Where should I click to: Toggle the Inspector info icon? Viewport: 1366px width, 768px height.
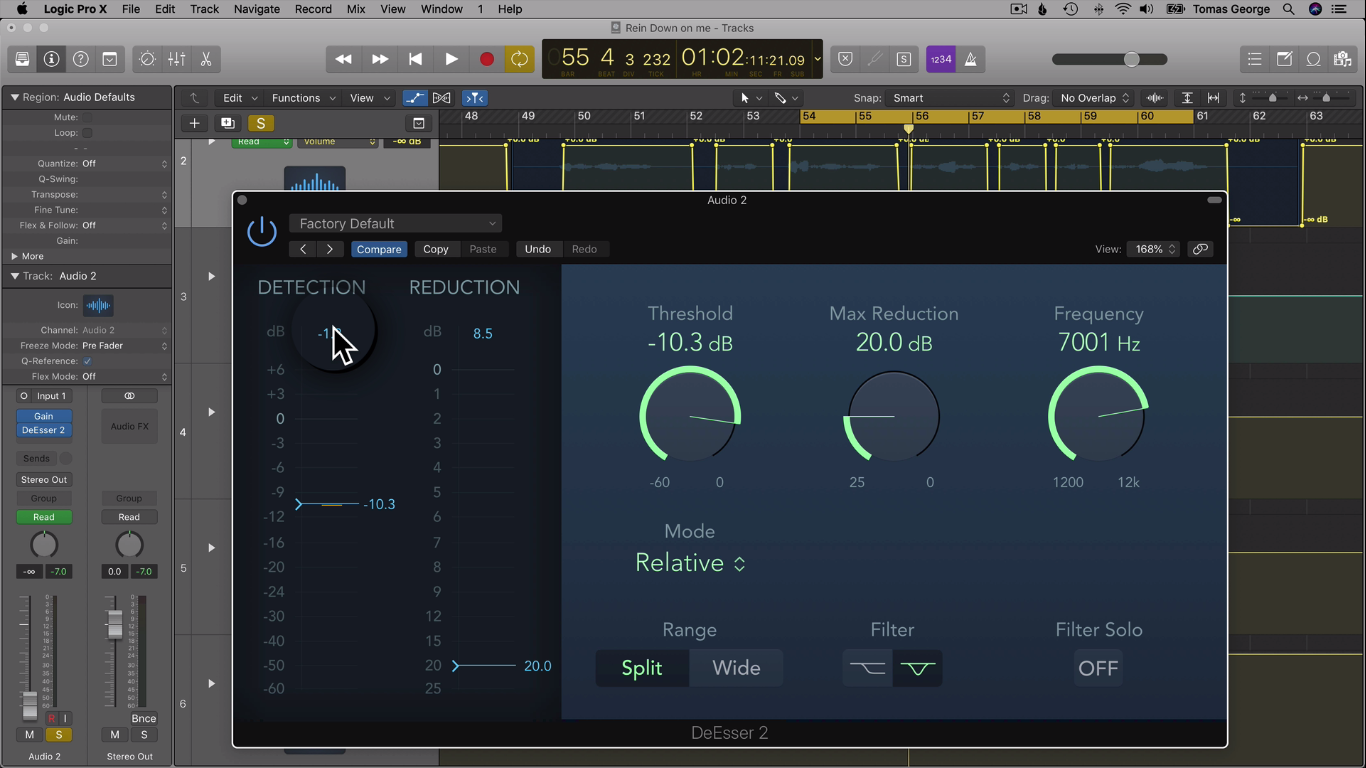click(x=51, y=59)
